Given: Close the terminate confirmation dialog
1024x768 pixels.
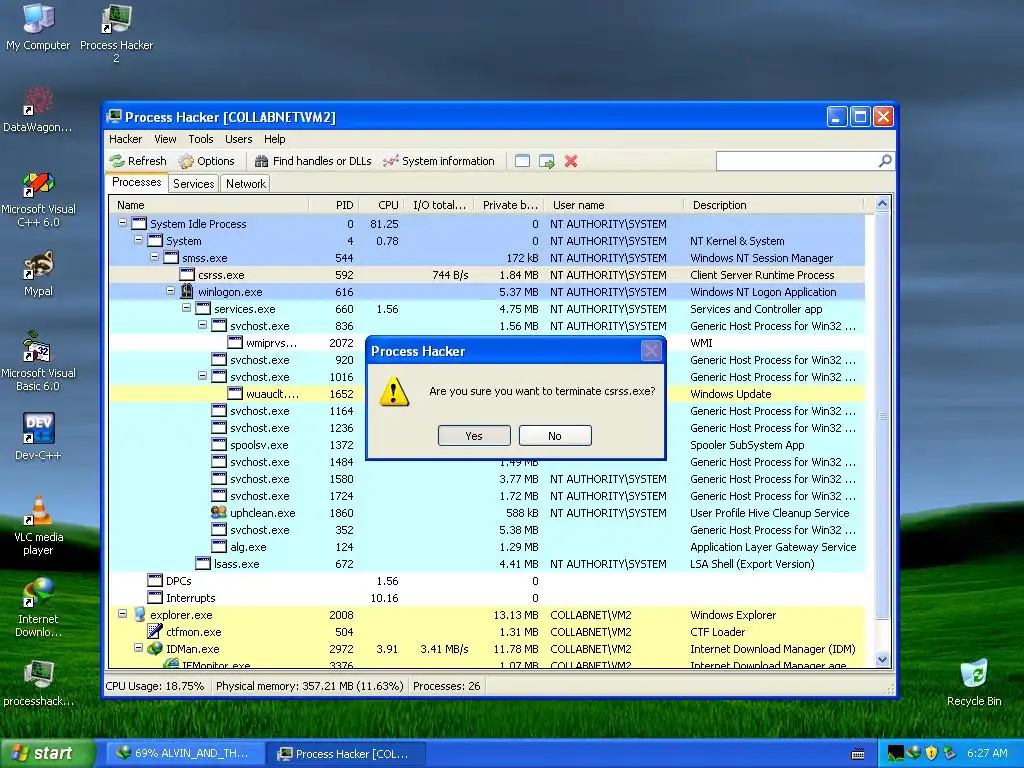Looking at the screenshot, I should click(651, 351).
